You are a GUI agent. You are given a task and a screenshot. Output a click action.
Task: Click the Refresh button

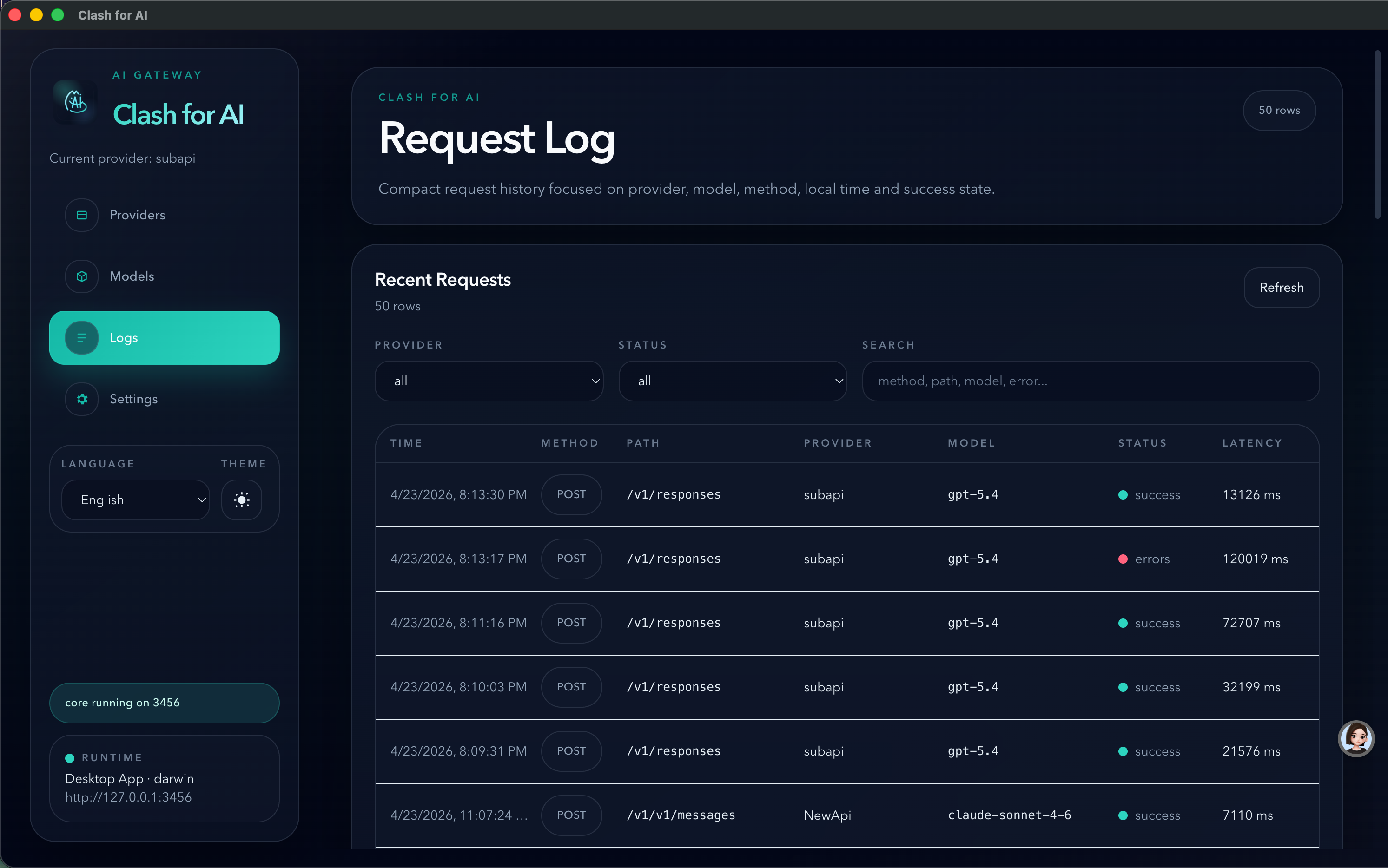coord(1281,287)
